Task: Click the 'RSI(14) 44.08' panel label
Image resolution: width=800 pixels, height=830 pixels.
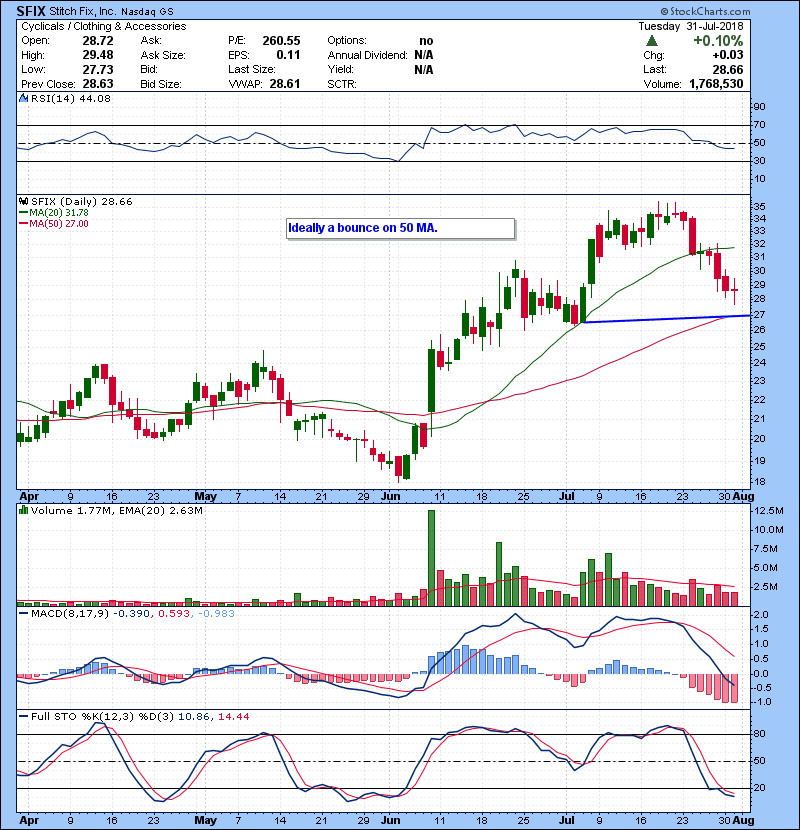Action: coord(71,98)
